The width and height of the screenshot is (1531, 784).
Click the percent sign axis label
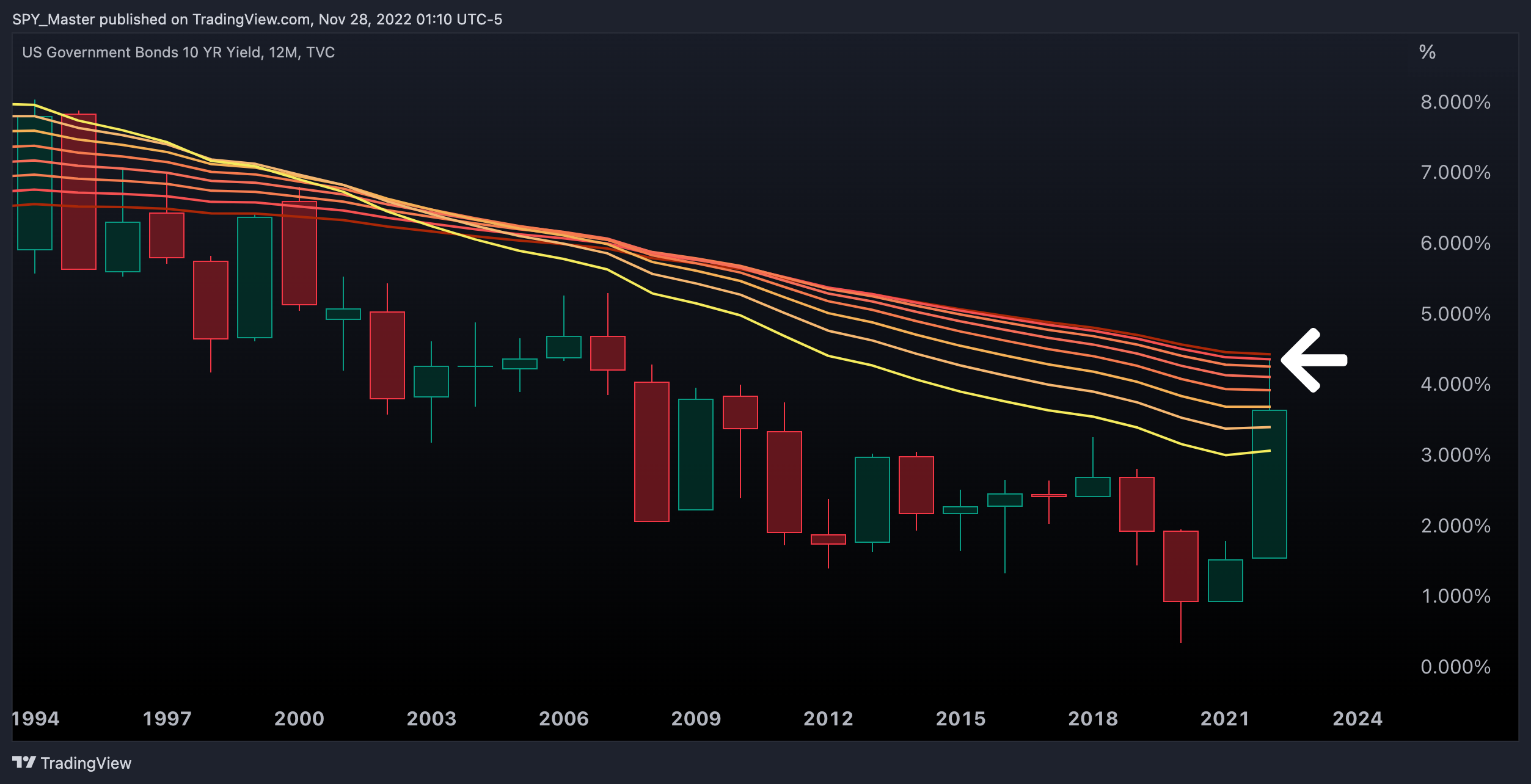1427,52
